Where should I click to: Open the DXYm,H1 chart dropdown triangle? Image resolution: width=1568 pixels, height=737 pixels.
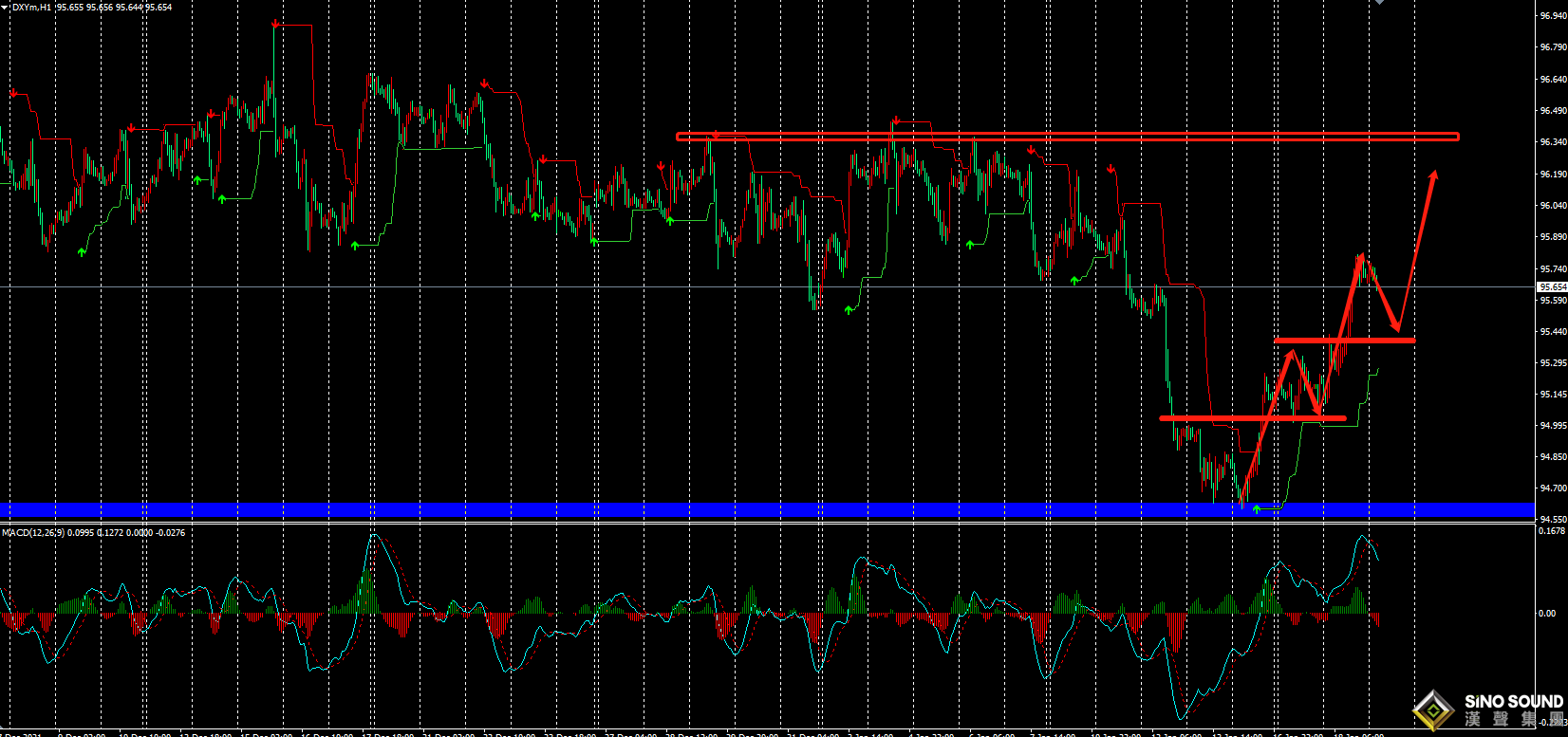pyautogui.click(x=7, y=7)
